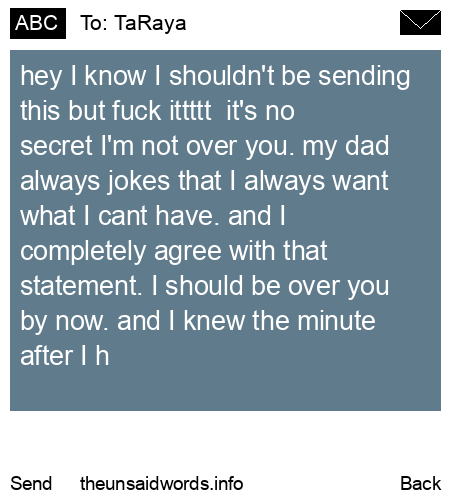Screen dimensions: 450x500
Task: Click the recipient name TaRaya
Action: pyautogui.click(x=150, y=24)
